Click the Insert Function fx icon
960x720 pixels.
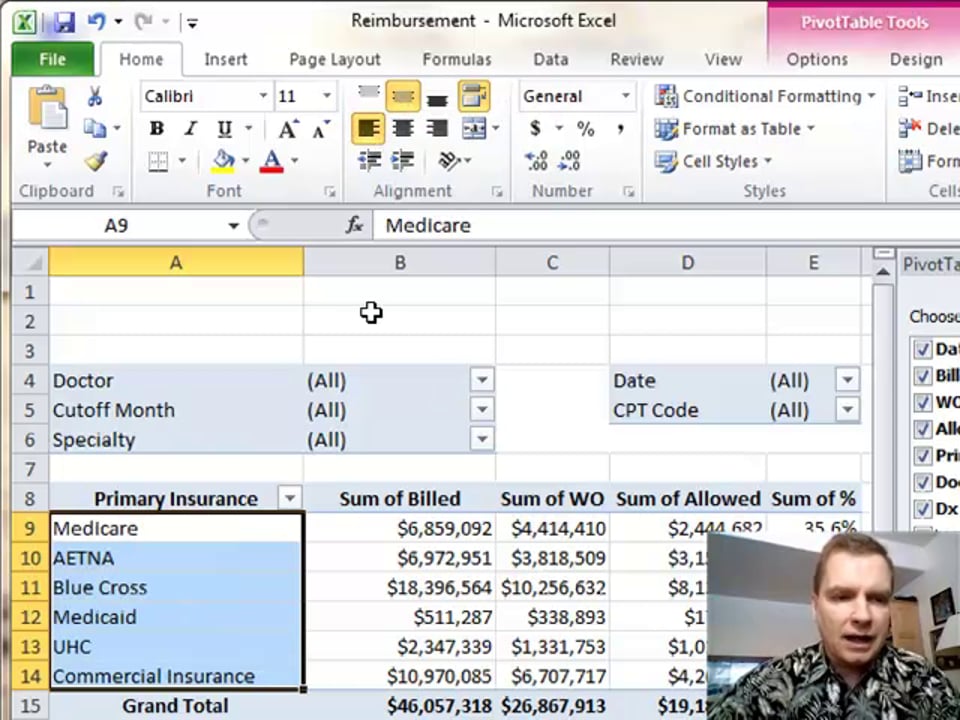[x=354, y=225]
